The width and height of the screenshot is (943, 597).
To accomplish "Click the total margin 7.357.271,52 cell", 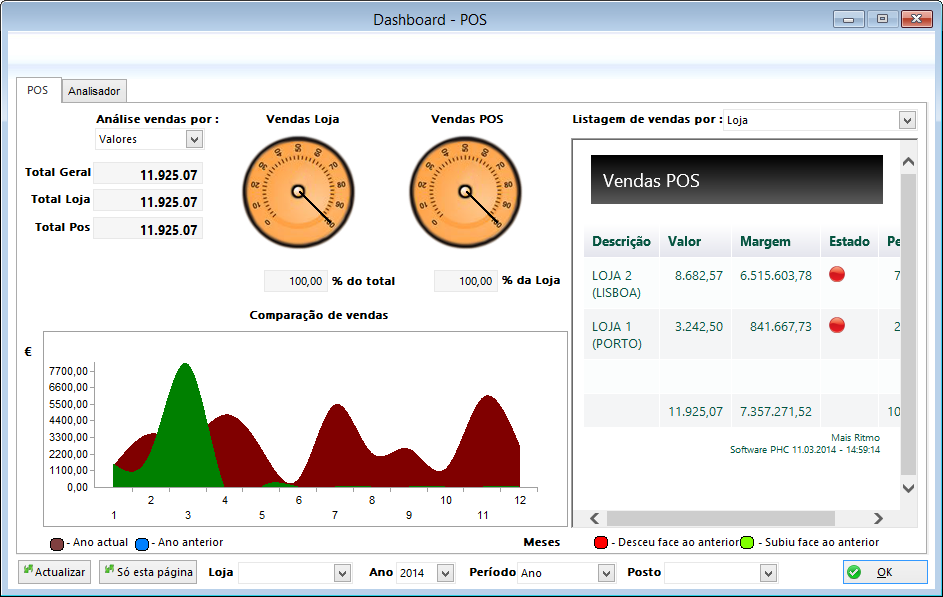I will point(776,412).
